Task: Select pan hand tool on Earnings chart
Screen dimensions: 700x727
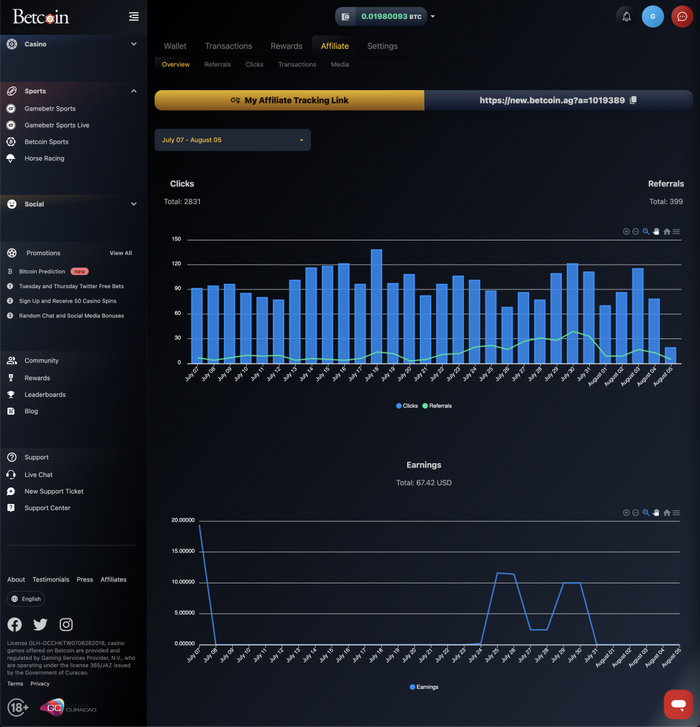Action: (x=656, y=512)
